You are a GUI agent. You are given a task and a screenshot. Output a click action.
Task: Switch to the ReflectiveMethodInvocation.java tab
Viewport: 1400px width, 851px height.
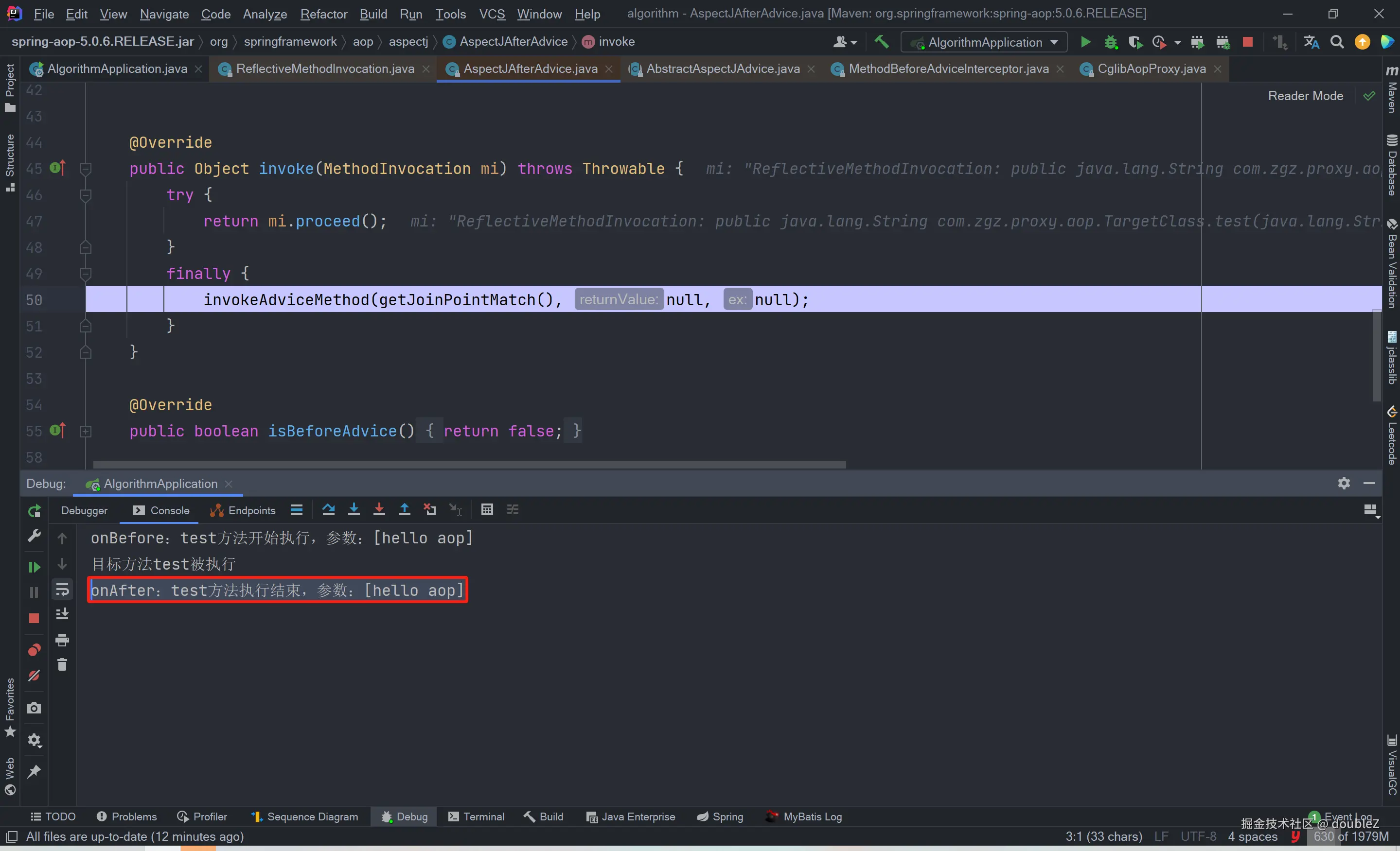[324, 69]
